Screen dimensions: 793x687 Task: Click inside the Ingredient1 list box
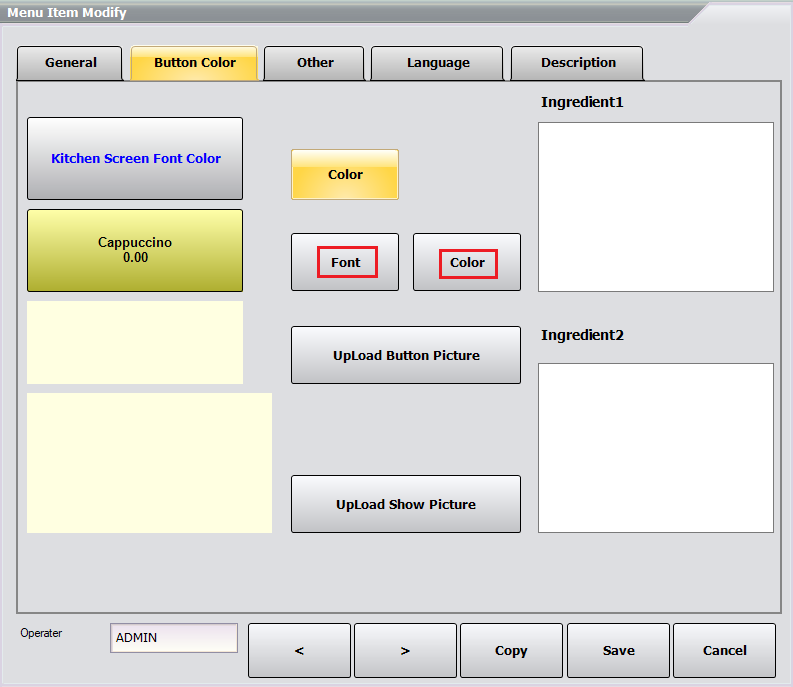(656, 207)
